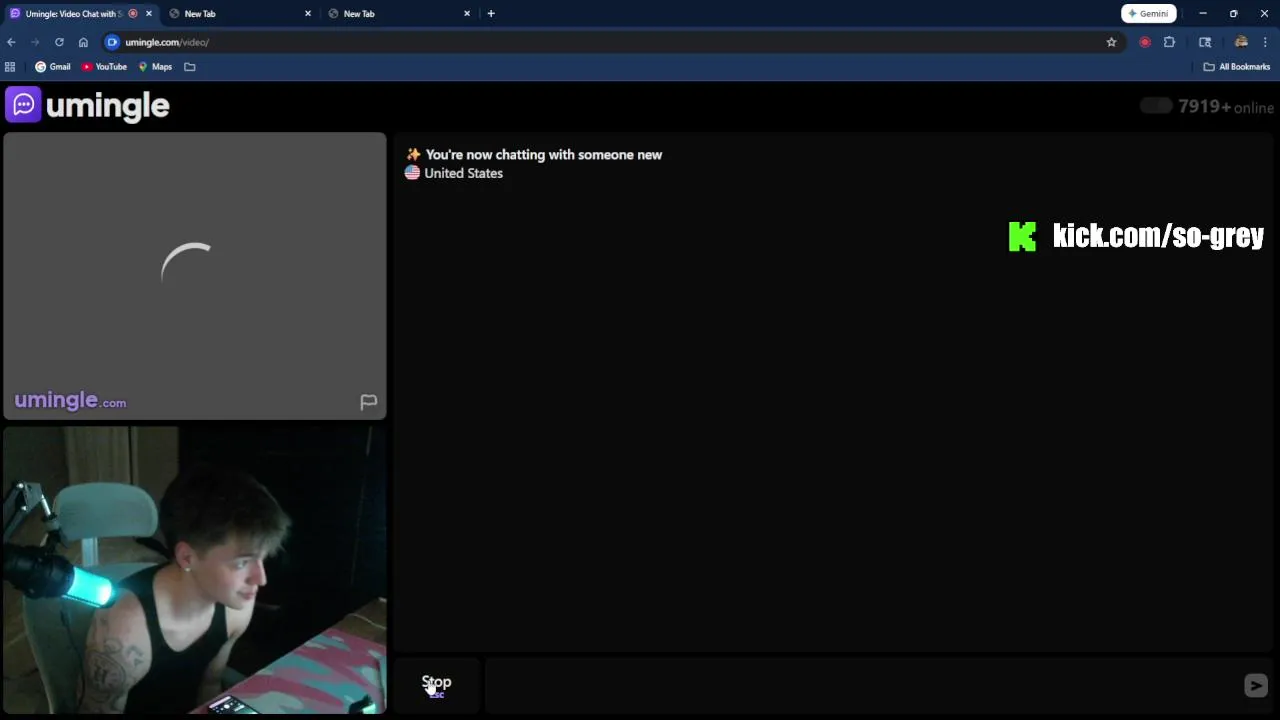Click the browser home icon
This screenshot has width=1280, height=720.
point(83,42)
